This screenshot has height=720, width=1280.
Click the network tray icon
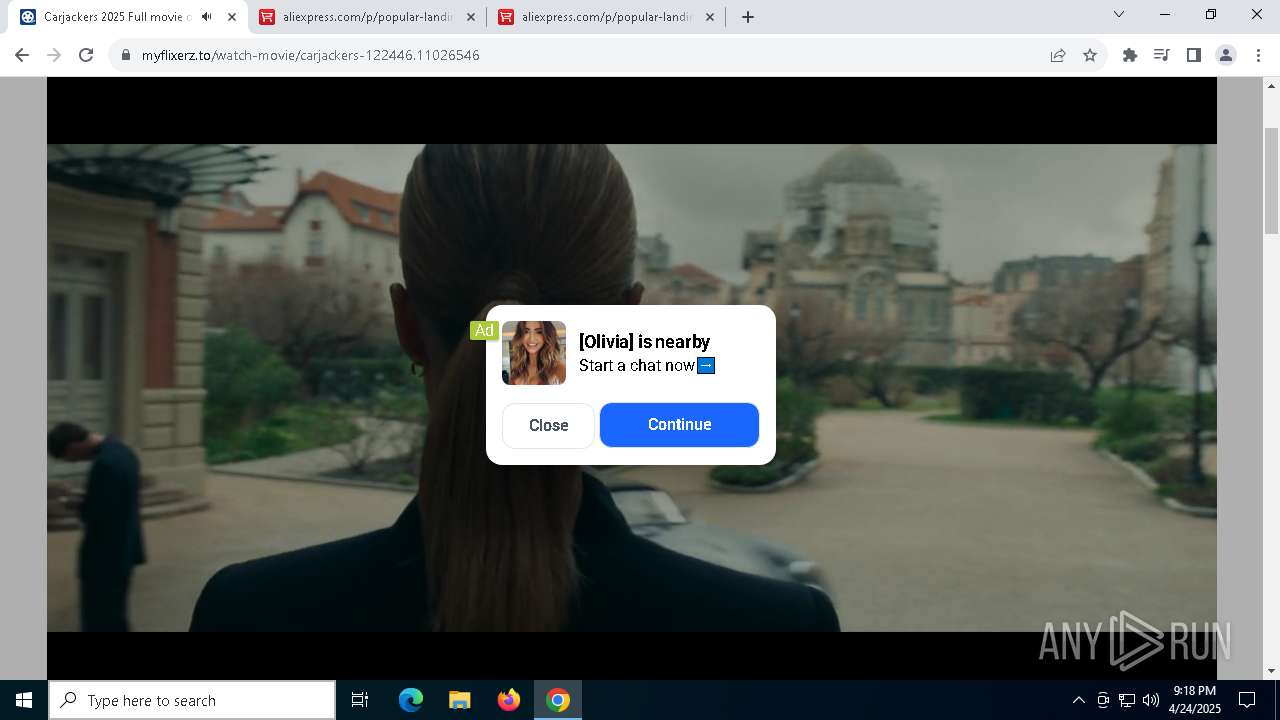[1127, 700]
